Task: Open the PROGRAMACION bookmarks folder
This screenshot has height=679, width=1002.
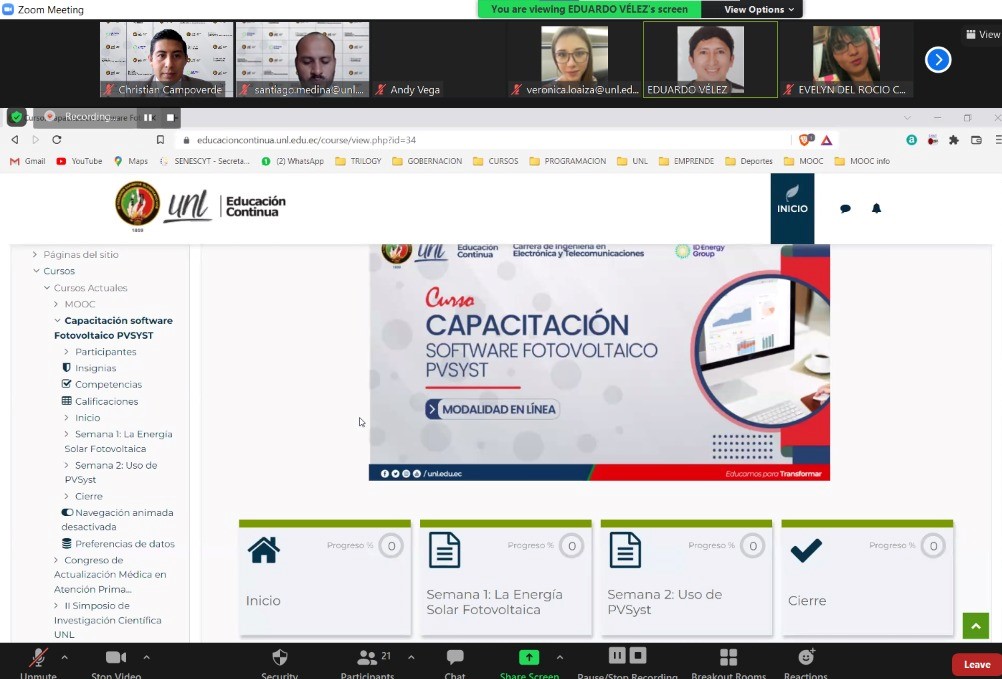Action: pyautogui.click(x=568, y=161)
